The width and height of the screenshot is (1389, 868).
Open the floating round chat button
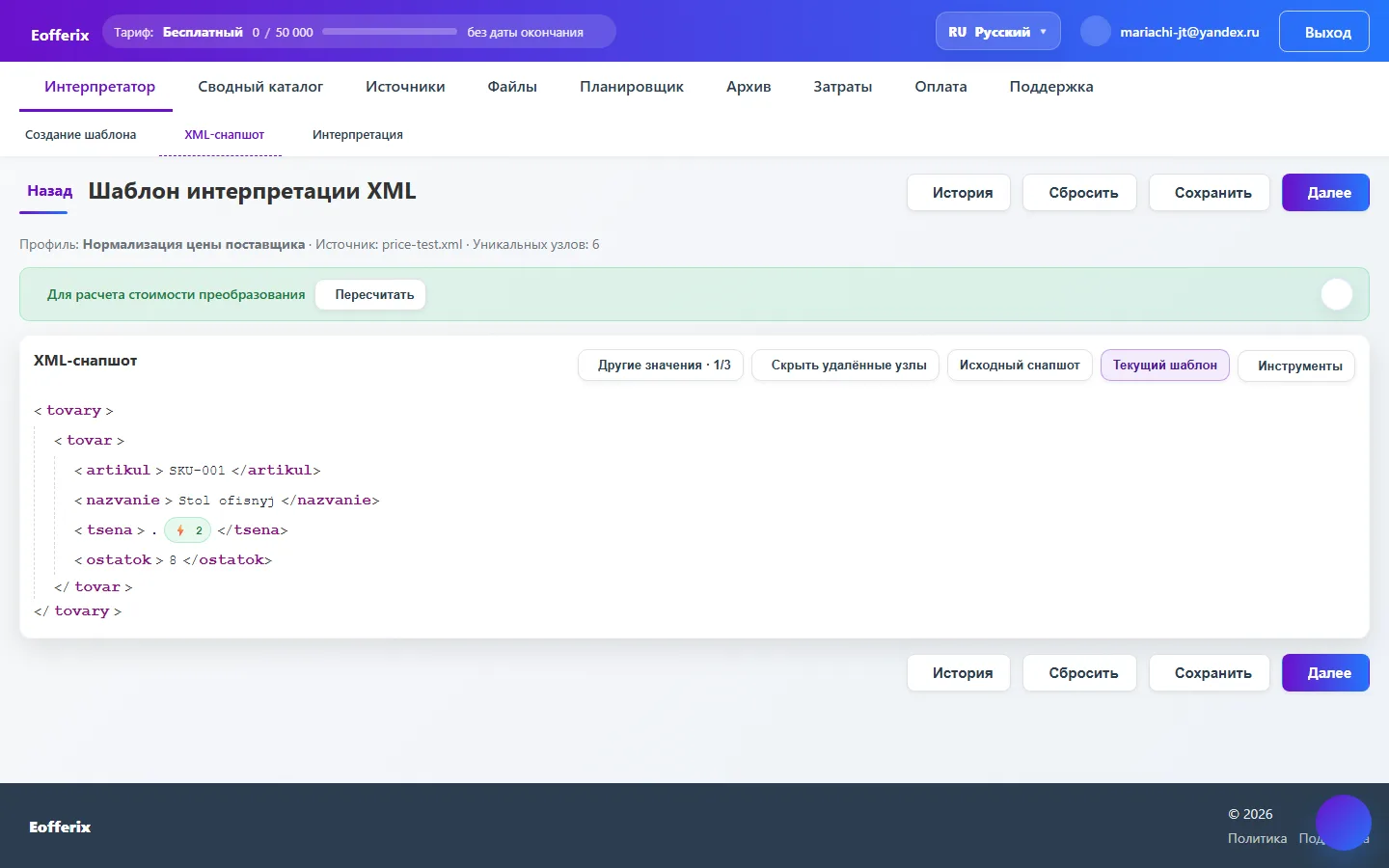[1343, 823]
